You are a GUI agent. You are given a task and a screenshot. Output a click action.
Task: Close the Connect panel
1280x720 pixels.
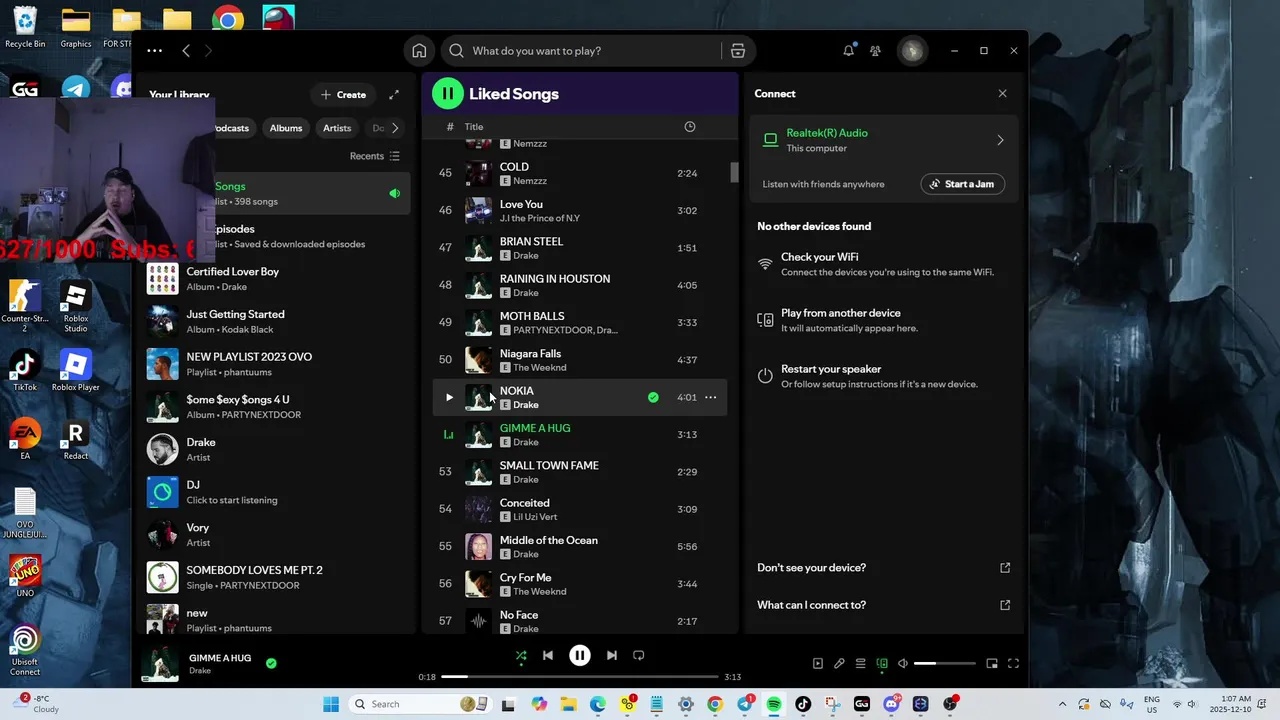tap(1003, 94)
